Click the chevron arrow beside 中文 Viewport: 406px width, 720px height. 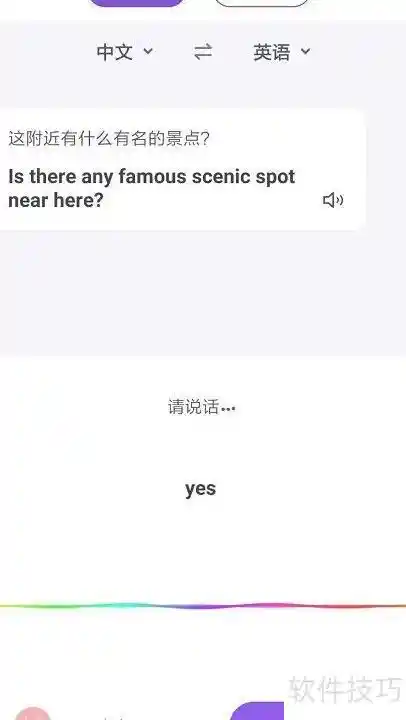[x=148, y=51]
